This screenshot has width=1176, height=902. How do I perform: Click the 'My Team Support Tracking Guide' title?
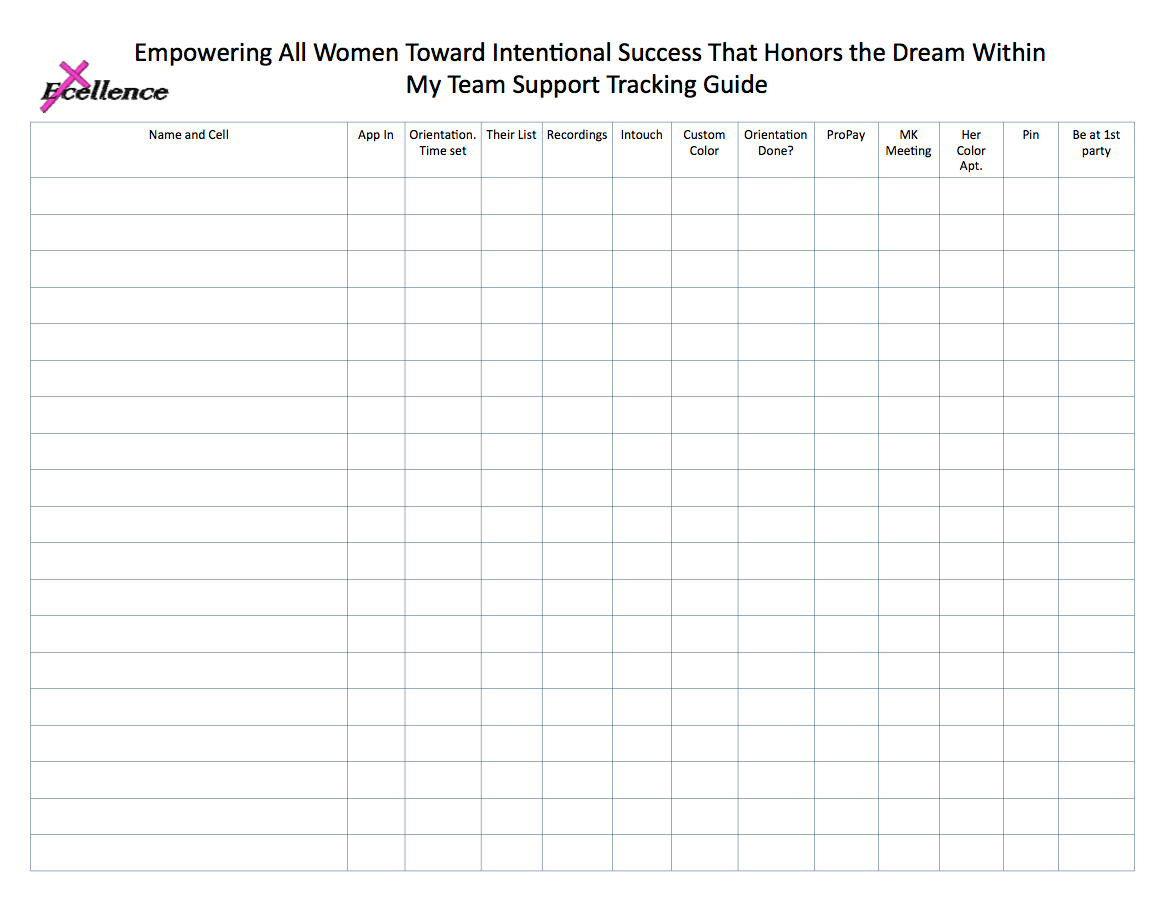click(x=586, y=85)
